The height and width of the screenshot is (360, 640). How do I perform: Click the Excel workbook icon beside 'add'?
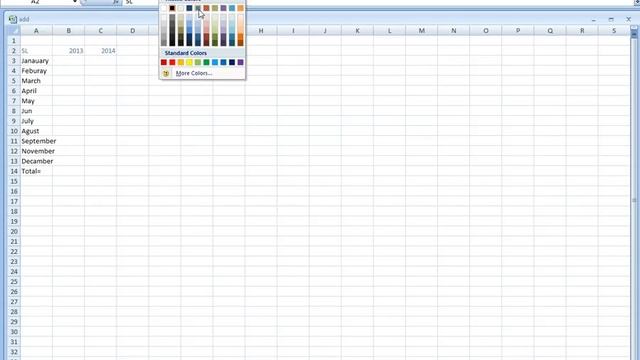coord(13,19)
